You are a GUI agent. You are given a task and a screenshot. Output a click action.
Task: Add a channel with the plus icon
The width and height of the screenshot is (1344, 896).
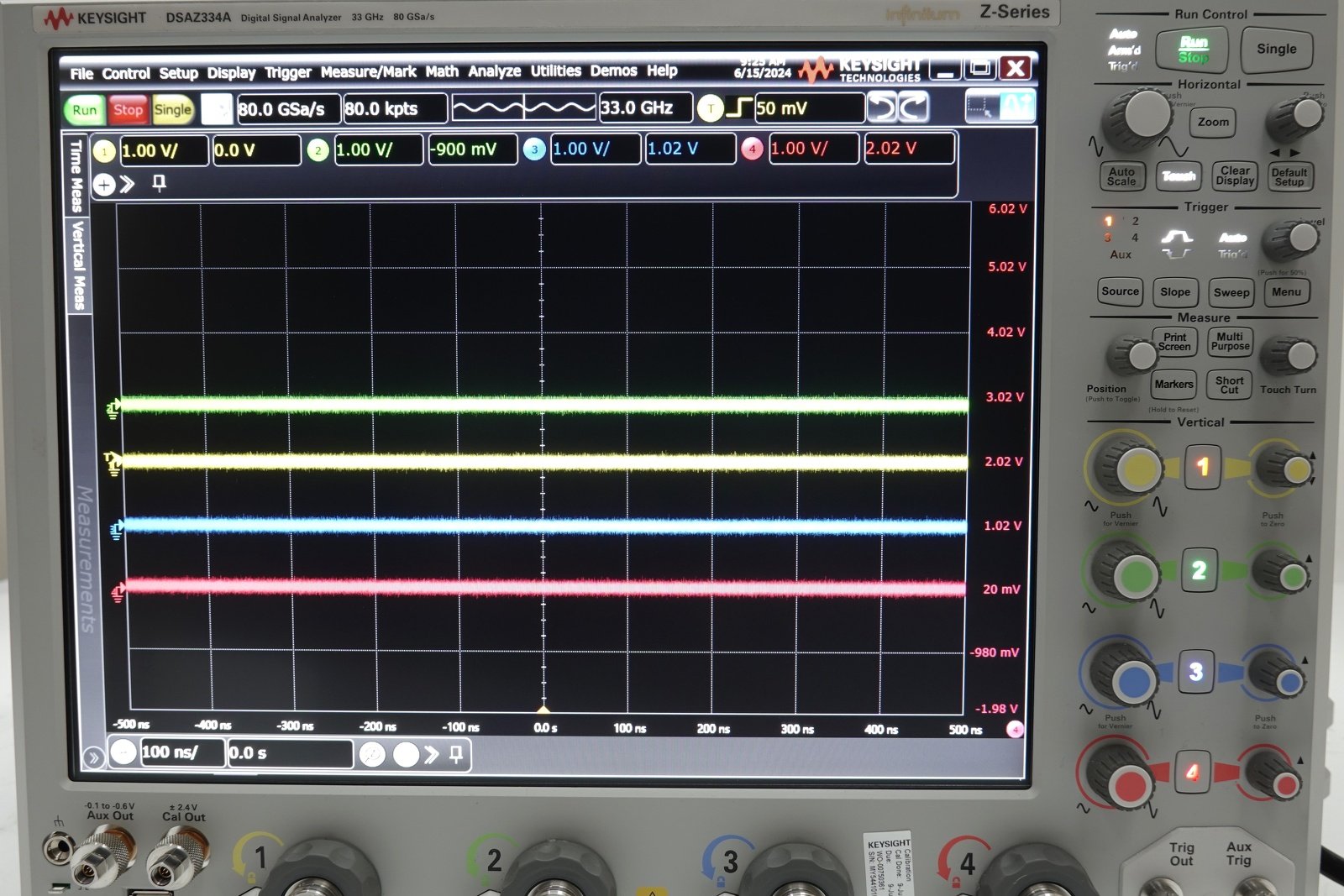104,185
